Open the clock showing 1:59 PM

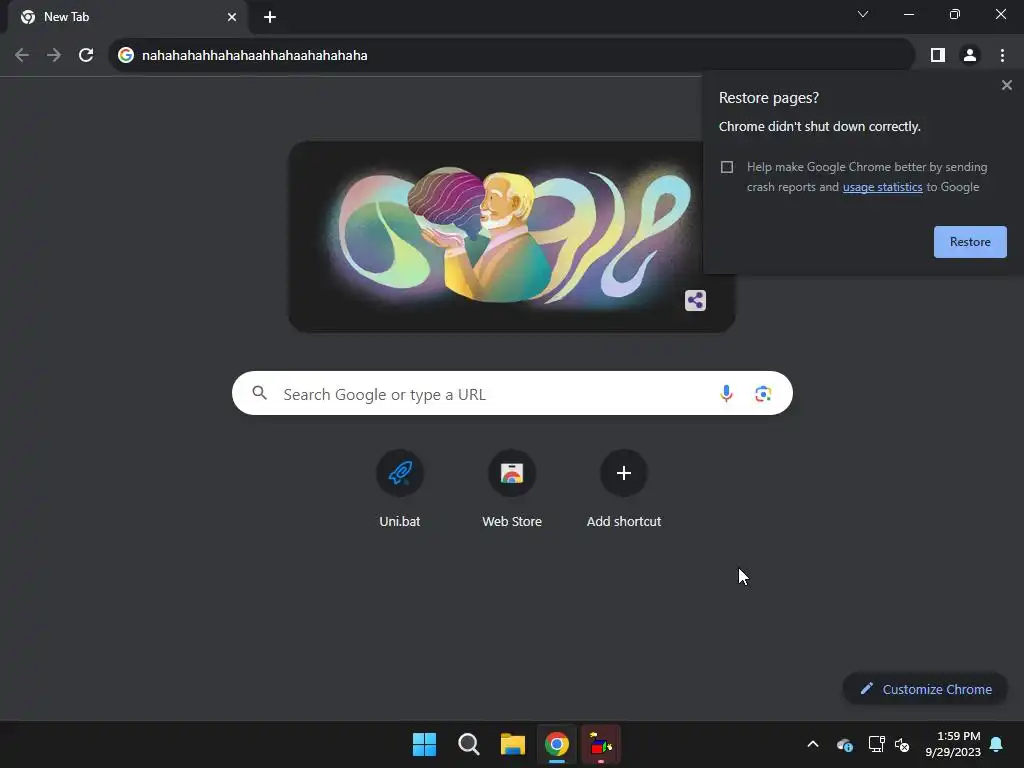point(952,744)
